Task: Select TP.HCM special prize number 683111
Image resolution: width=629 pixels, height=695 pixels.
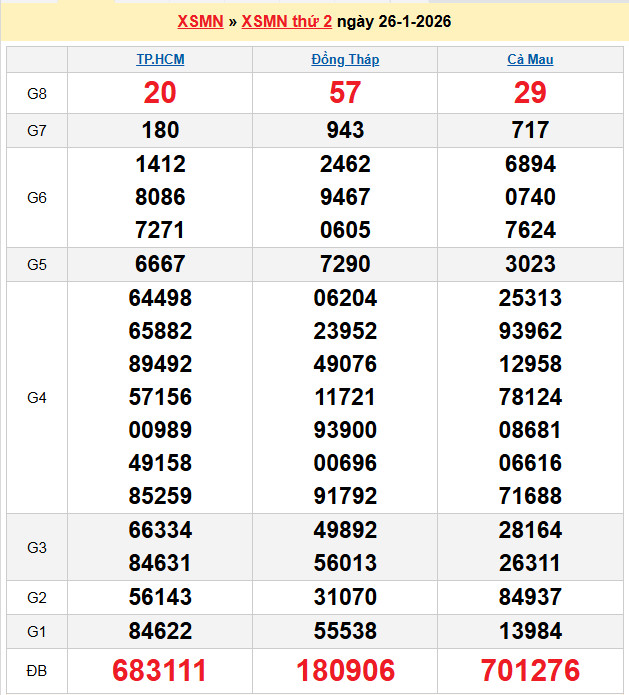Action: click(x=160, y=670)
